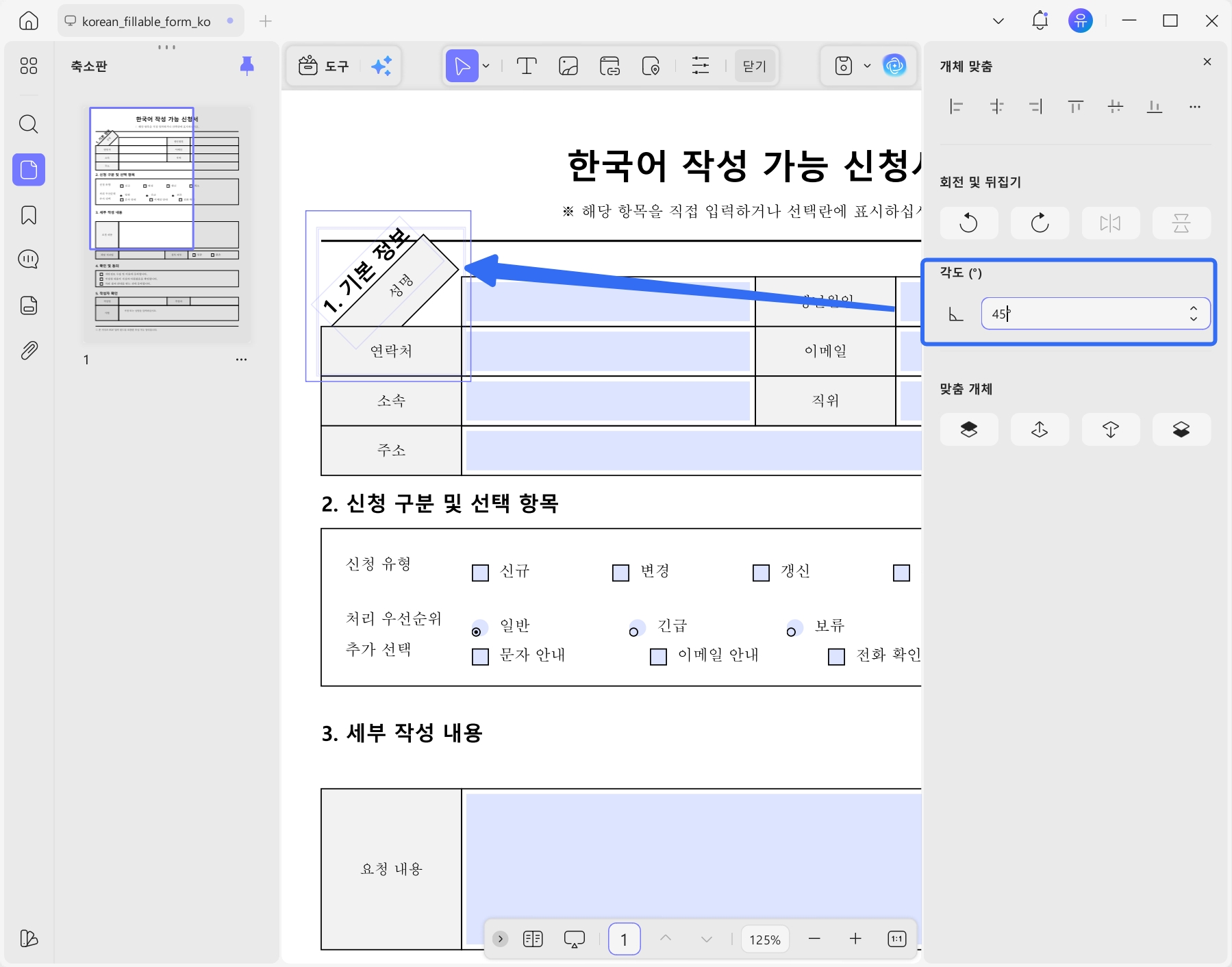Expand the bottom toolbar arrow
The image size is (1232, 967).
[x=501, y=939]
